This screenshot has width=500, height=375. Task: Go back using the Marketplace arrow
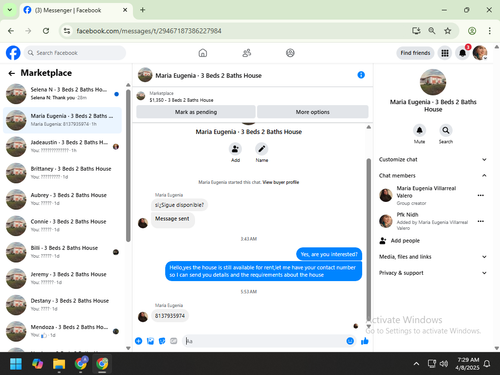12,73
